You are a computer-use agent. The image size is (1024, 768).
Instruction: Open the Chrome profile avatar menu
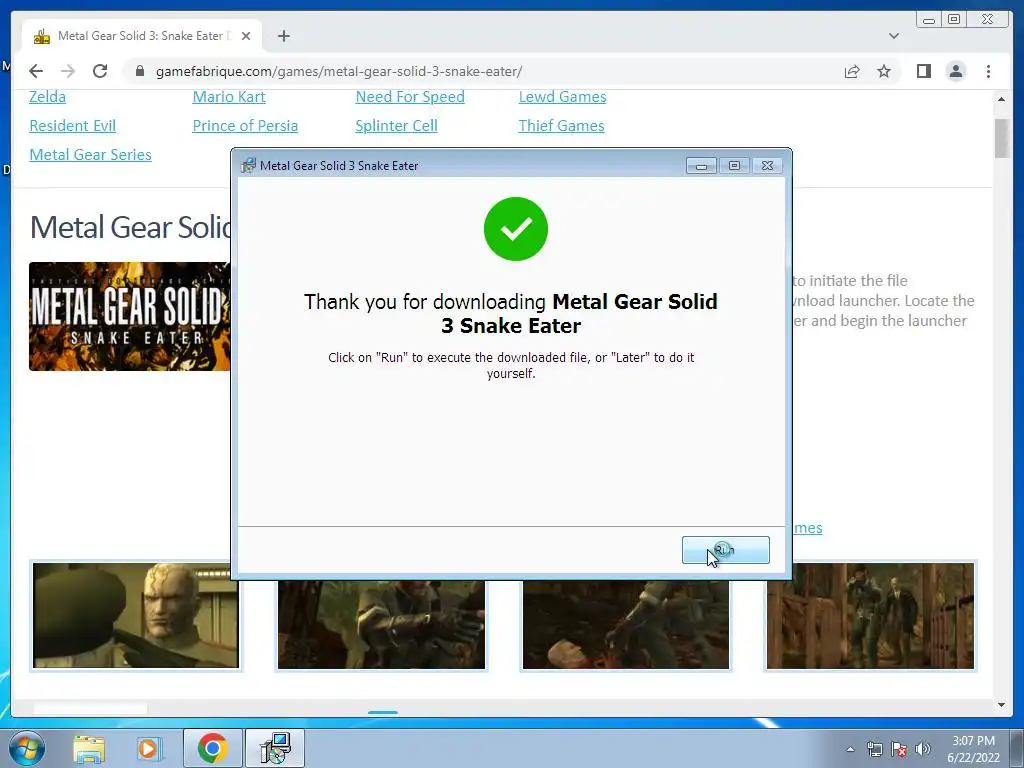(x=955, y=71)
